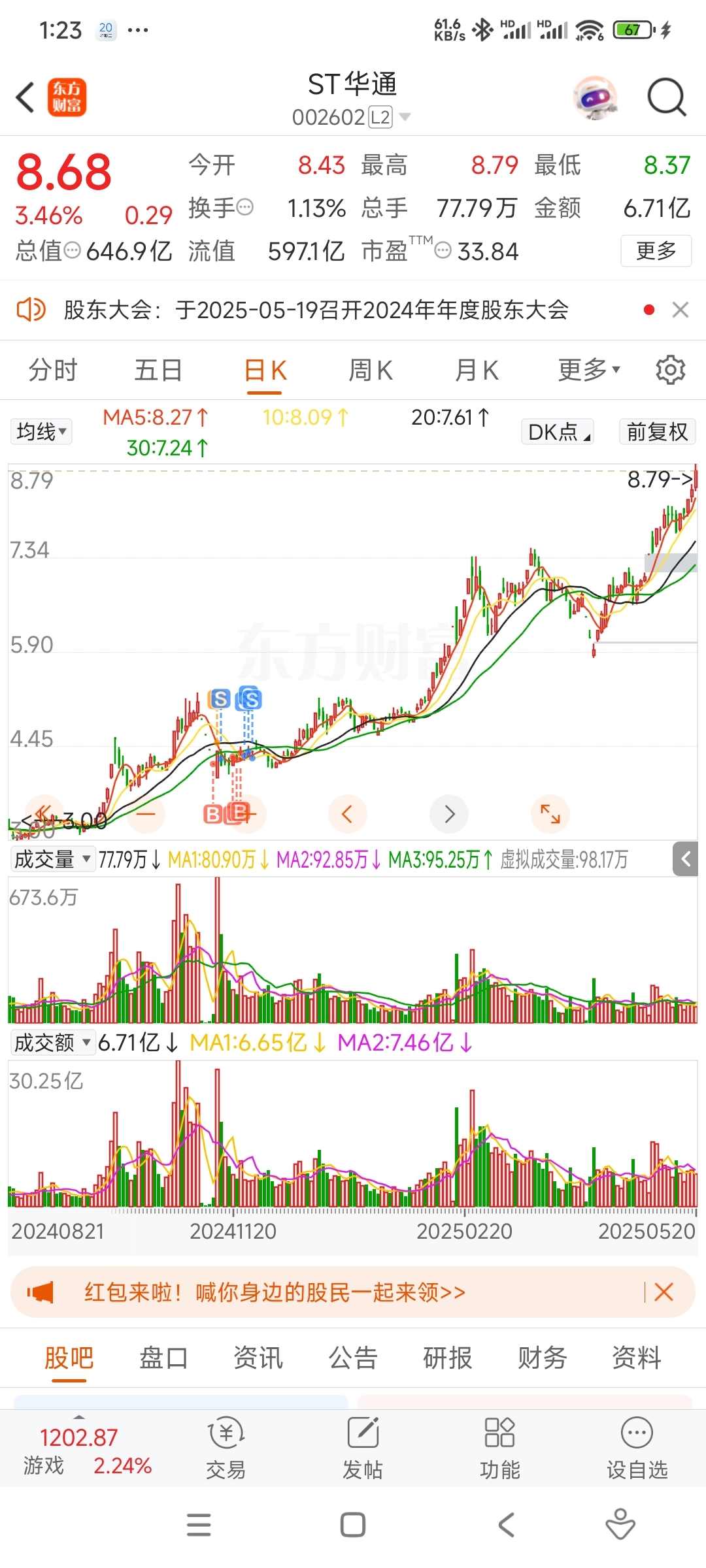This screenshot has height=1568, width=706.
Task: Switch to the 分时 chart tab
Action: 53,370
